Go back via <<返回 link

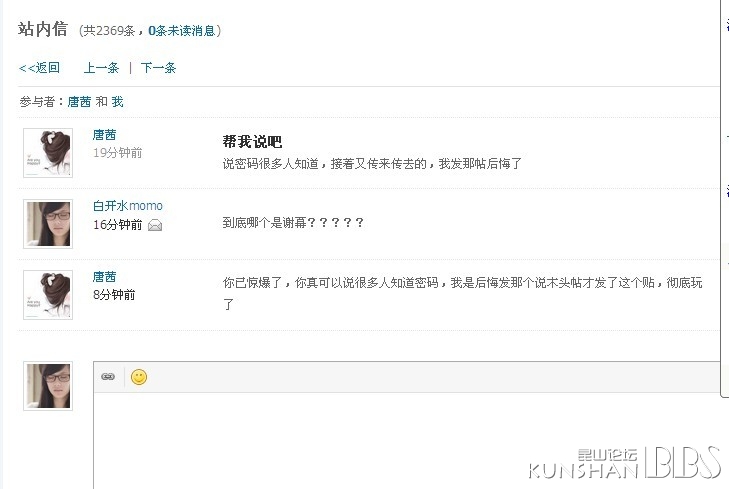point(40,68)
